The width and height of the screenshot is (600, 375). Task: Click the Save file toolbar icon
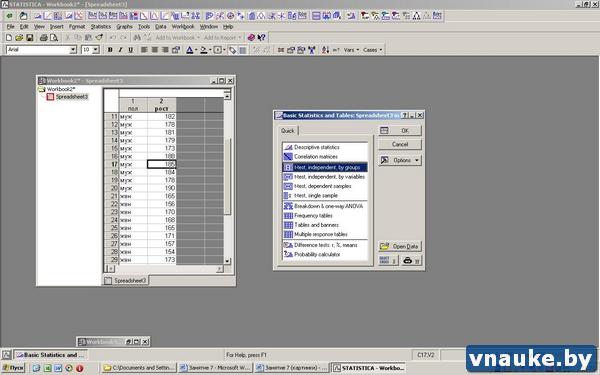pos(29,38)
